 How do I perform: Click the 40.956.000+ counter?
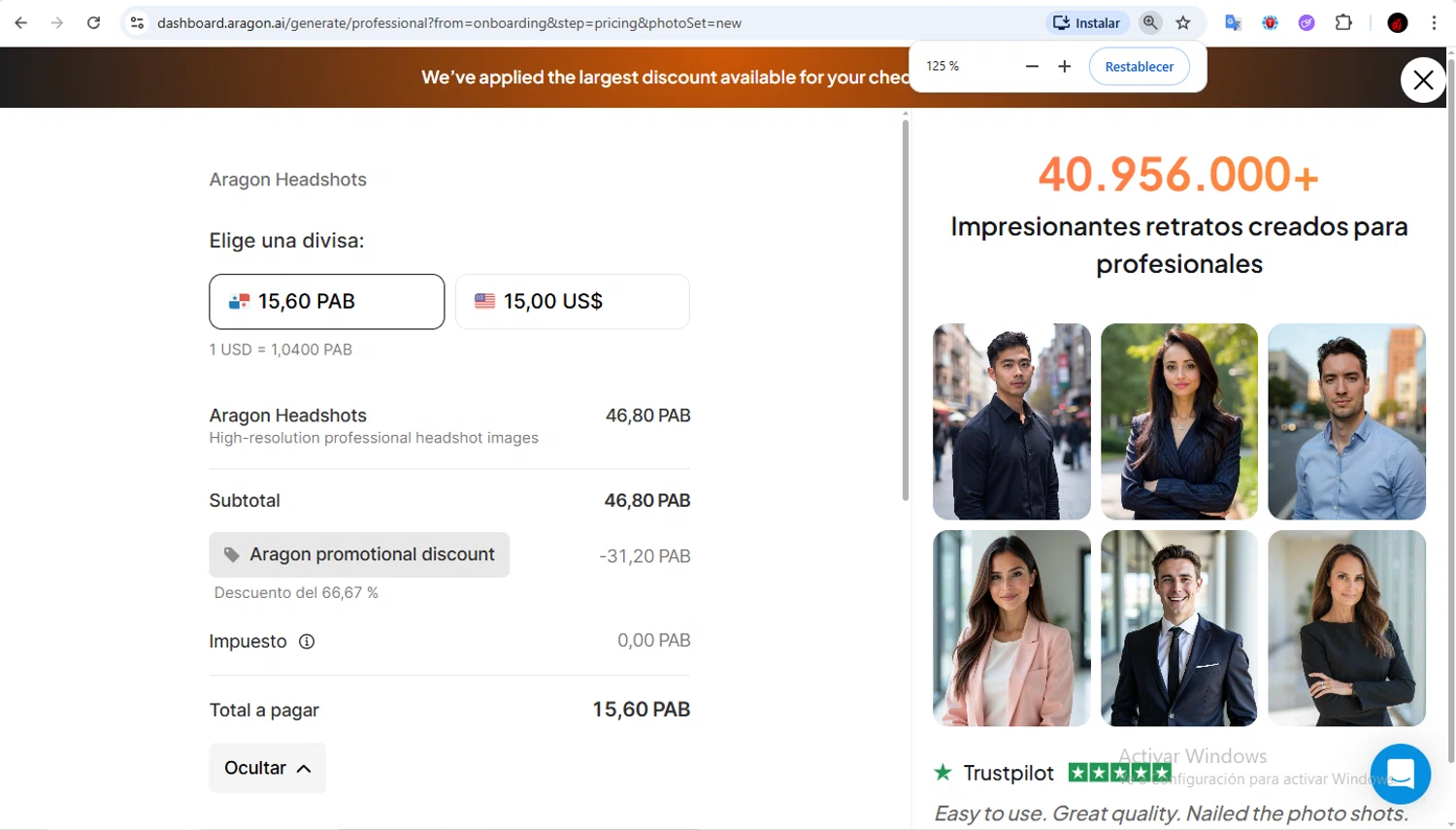tap(1178, 175)
